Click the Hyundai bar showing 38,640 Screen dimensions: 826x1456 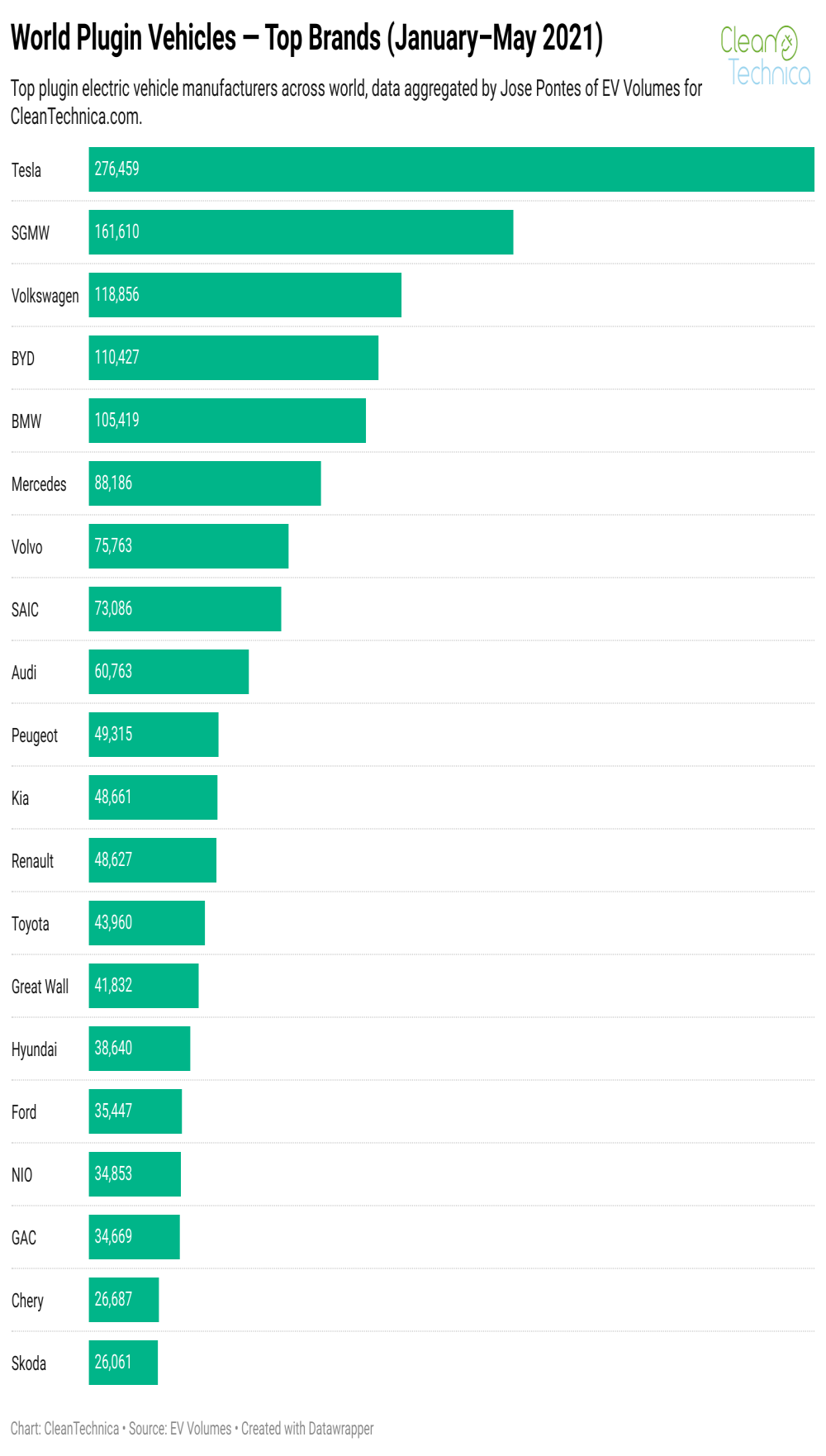[140, 1049]
